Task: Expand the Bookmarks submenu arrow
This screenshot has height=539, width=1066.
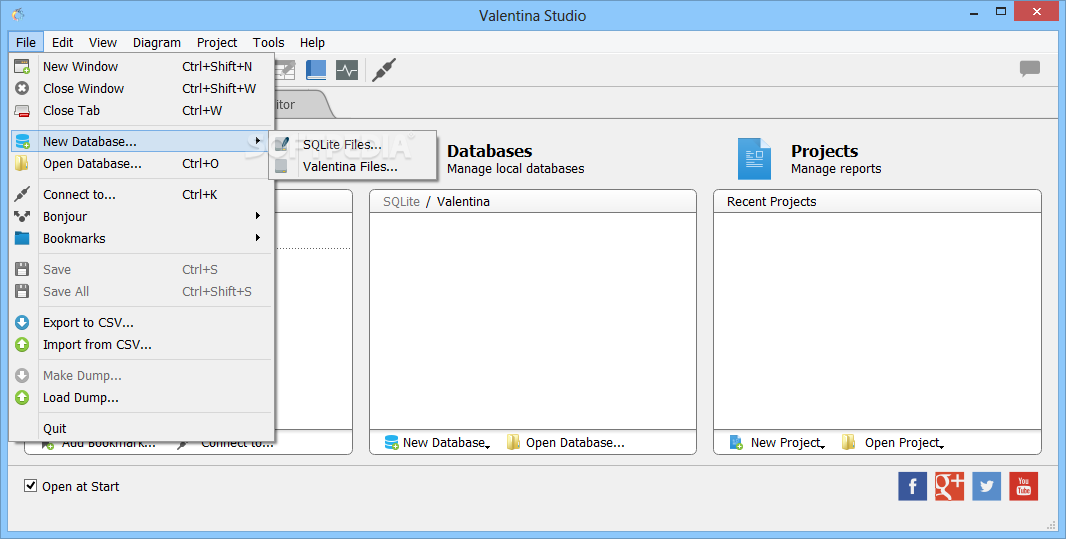Action: (x=258, y=237)
